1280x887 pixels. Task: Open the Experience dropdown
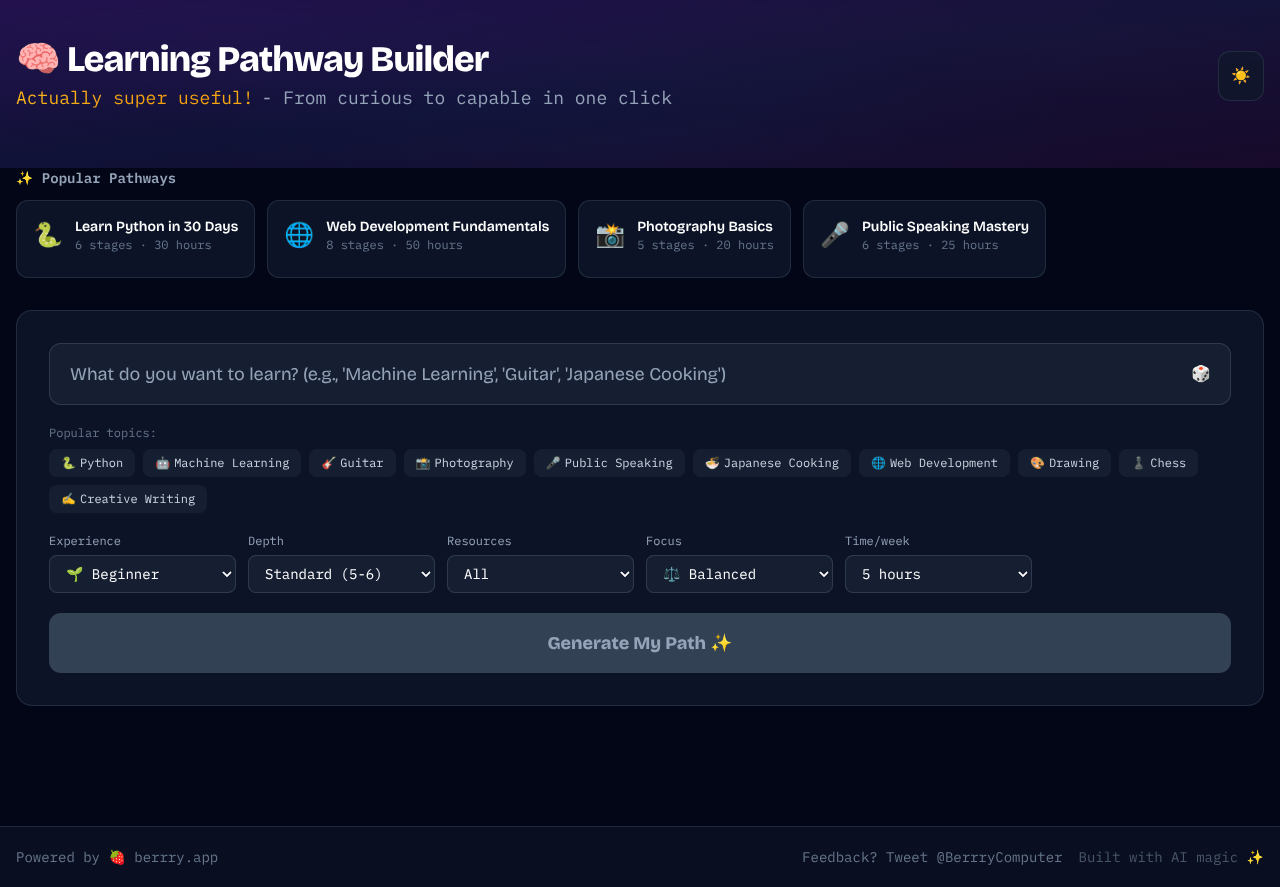(142, 574)
